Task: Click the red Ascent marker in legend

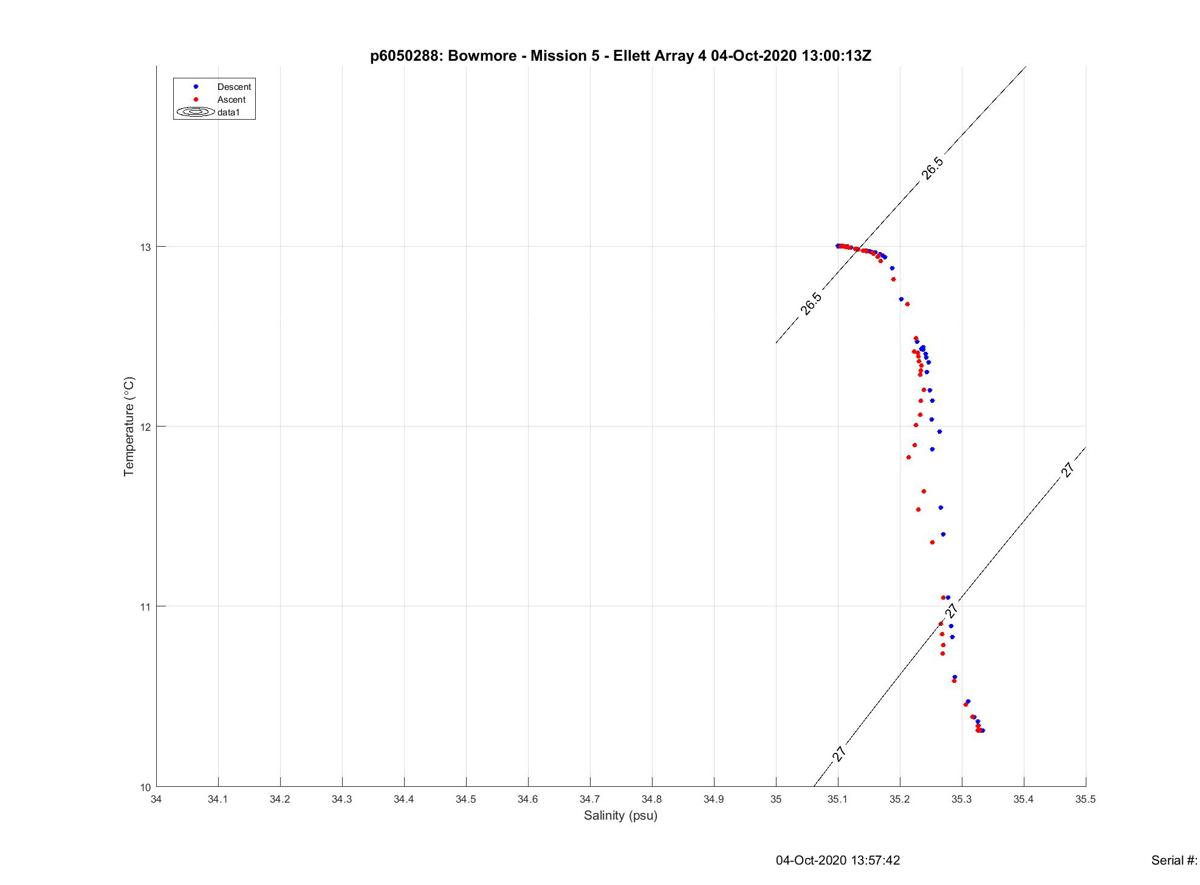Action: (x=196, y=100)
